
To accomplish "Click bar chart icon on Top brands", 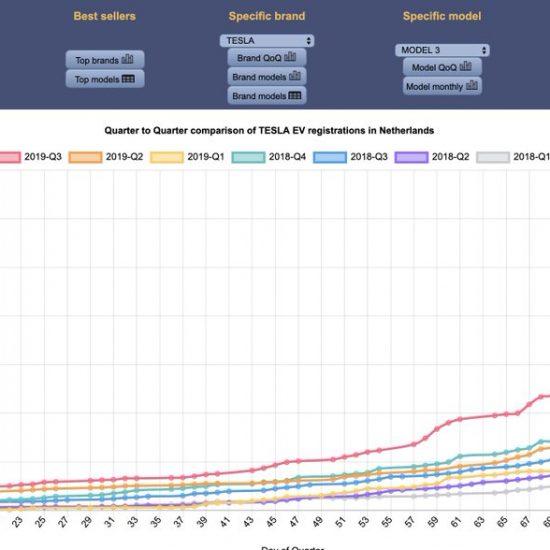I will [127, 60].
